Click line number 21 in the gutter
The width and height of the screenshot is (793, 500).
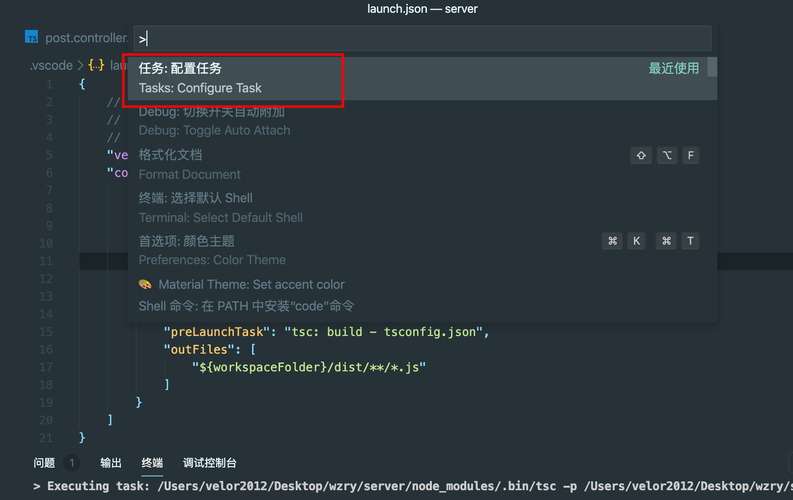pos(46,438)
